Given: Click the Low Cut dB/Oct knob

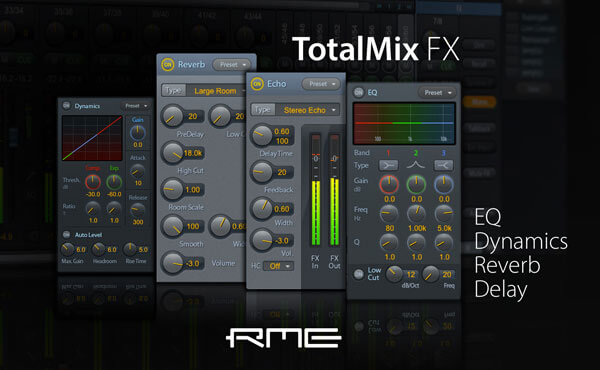Looking at the screenshot, I should tap(394, 274).
